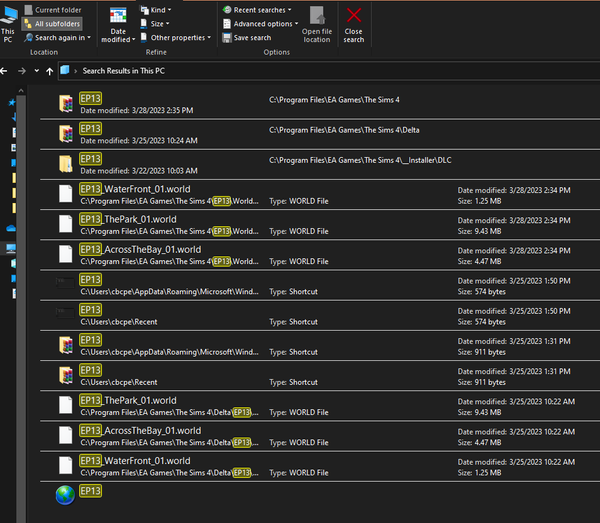Click the red Close search X
This screenshot has width=600, height=523.
(x=354, y=15)
